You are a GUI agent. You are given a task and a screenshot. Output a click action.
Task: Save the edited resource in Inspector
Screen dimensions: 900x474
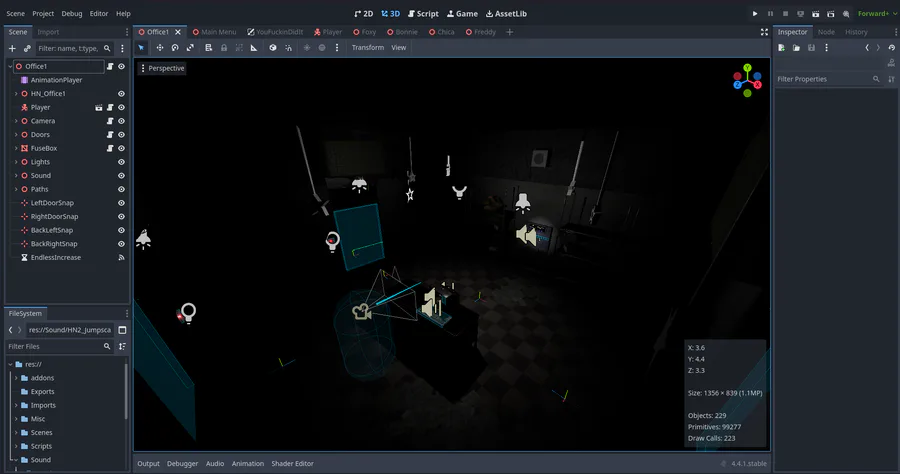coord(812,48)
